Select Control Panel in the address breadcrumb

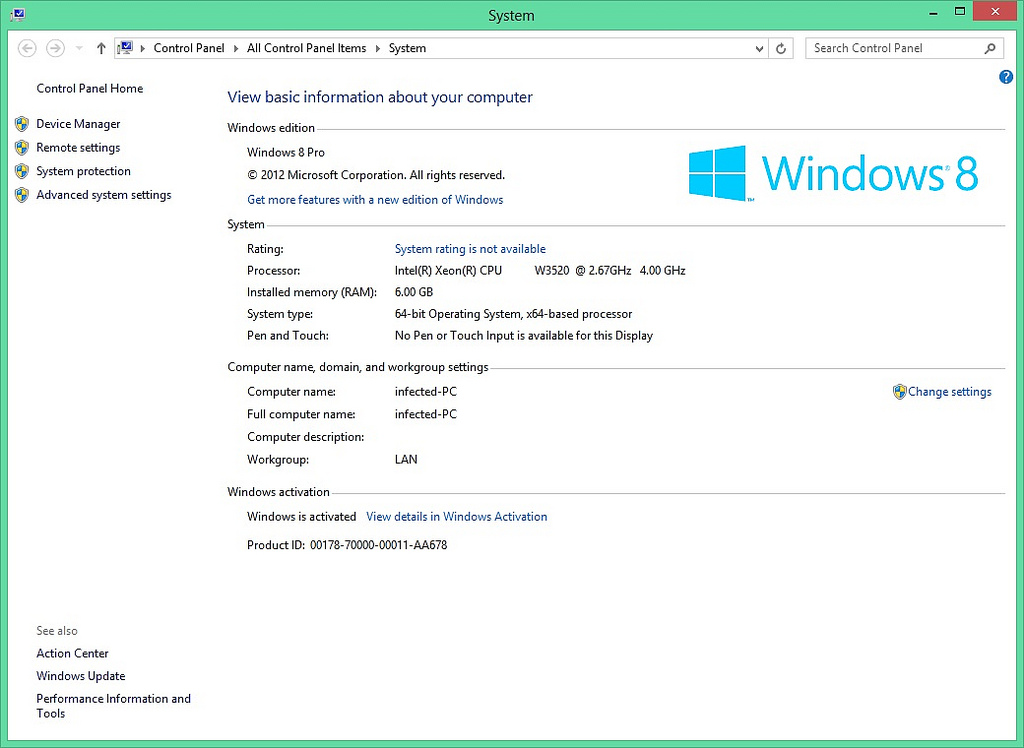coord(189,48)
